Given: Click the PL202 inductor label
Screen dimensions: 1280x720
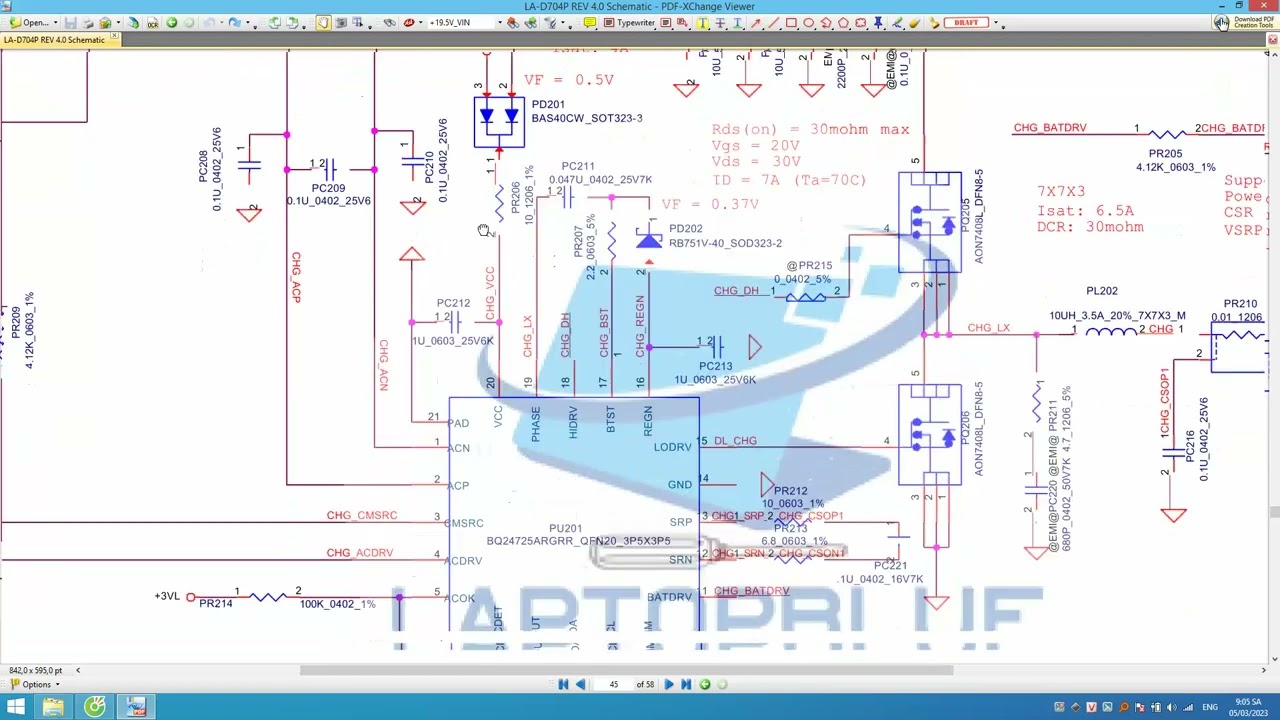Looking at the screenshot, I should pos(1102,291).
